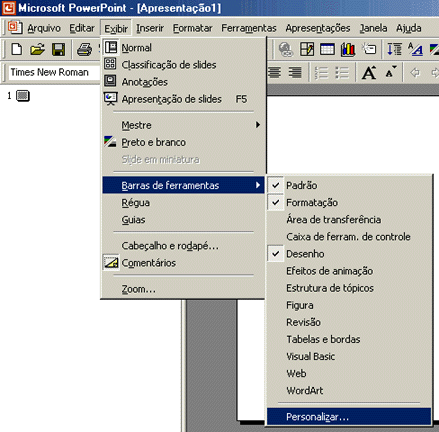Image resolution: width=439 pixels, height=432 pixels.
Task: Click the Increase Font Size icon
Action: pyautogui.click(x=369, y=72)
